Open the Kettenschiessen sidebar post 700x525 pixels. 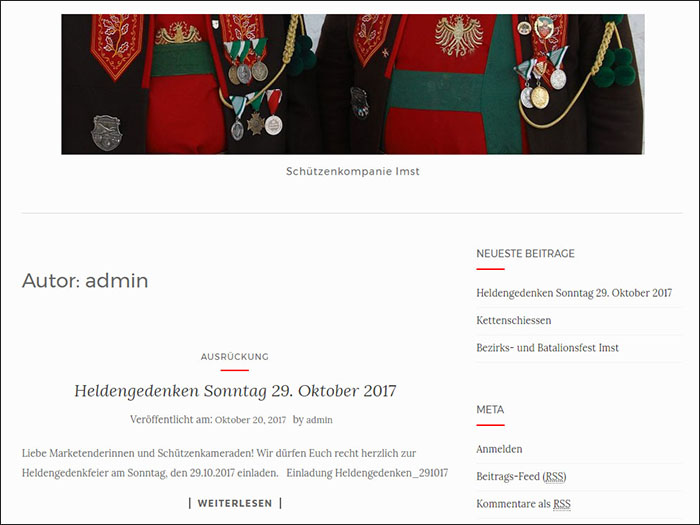pos(513,320)
